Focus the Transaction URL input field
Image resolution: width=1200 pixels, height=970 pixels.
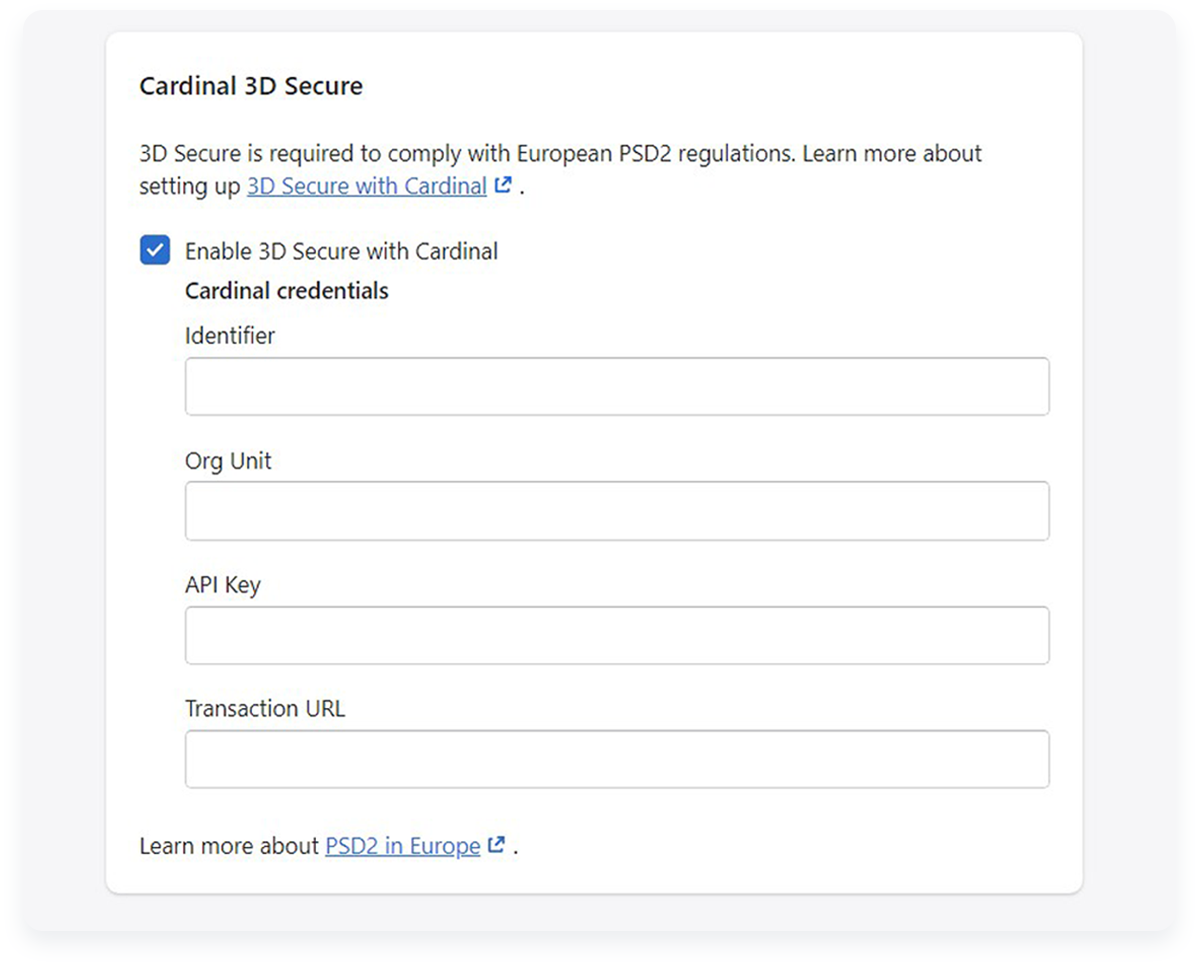[x=617, y=759]
